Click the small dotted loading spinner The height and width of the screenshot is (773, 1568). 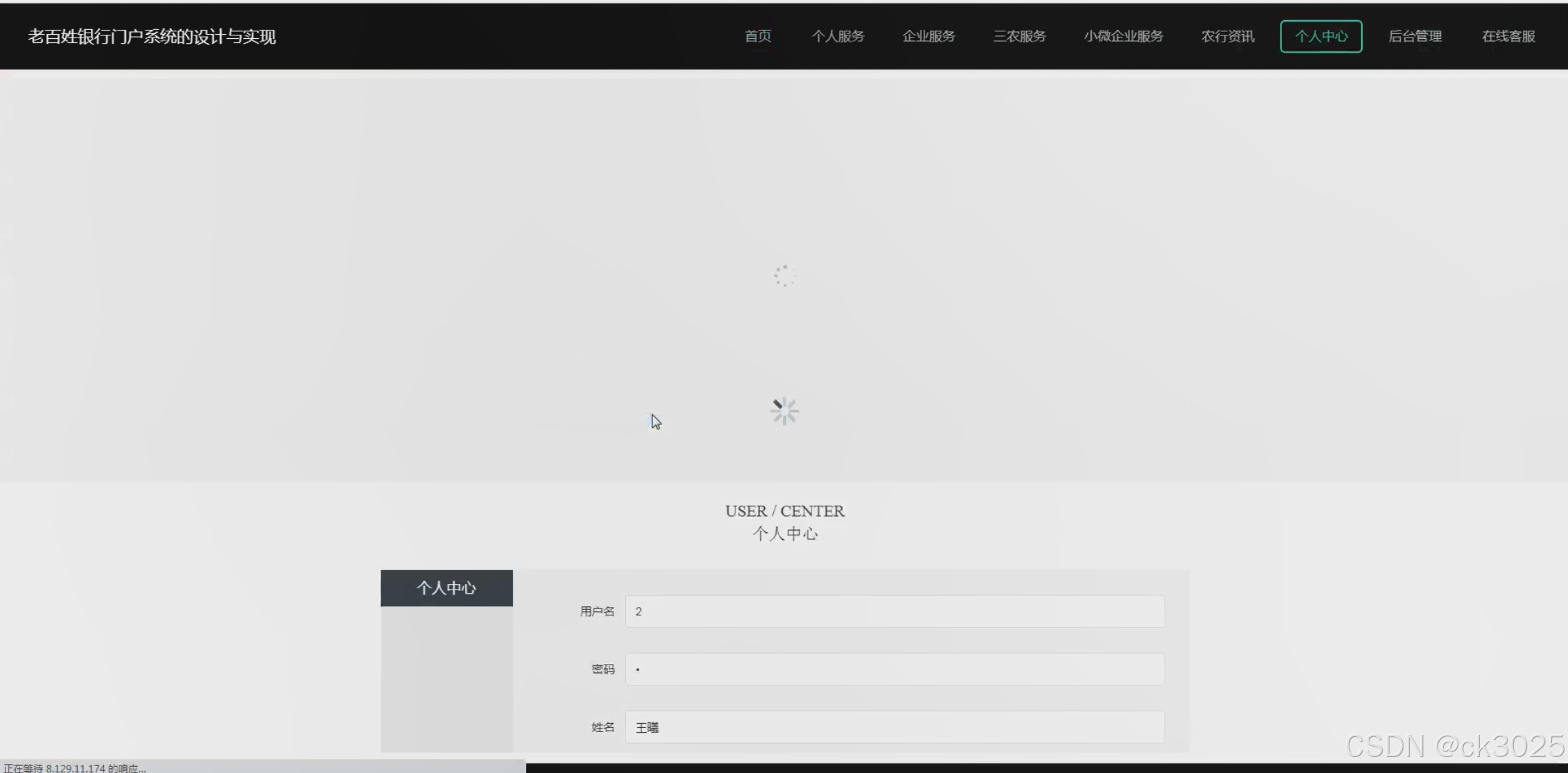(784, 276)
